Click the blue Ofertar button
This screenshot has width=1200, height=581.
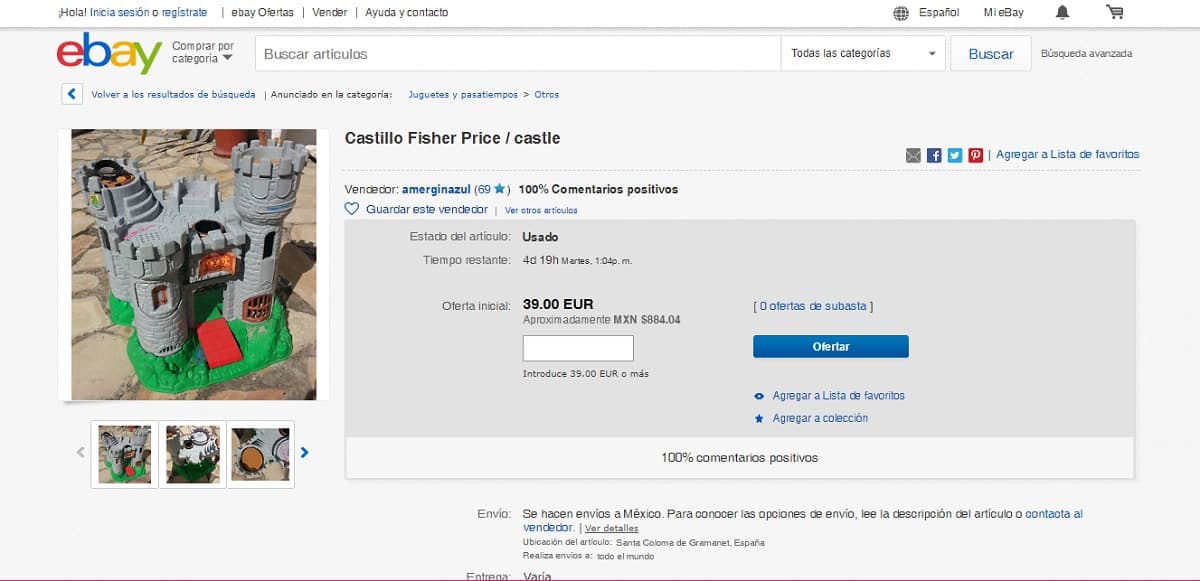pyautogui.click(x=831, y=346)
